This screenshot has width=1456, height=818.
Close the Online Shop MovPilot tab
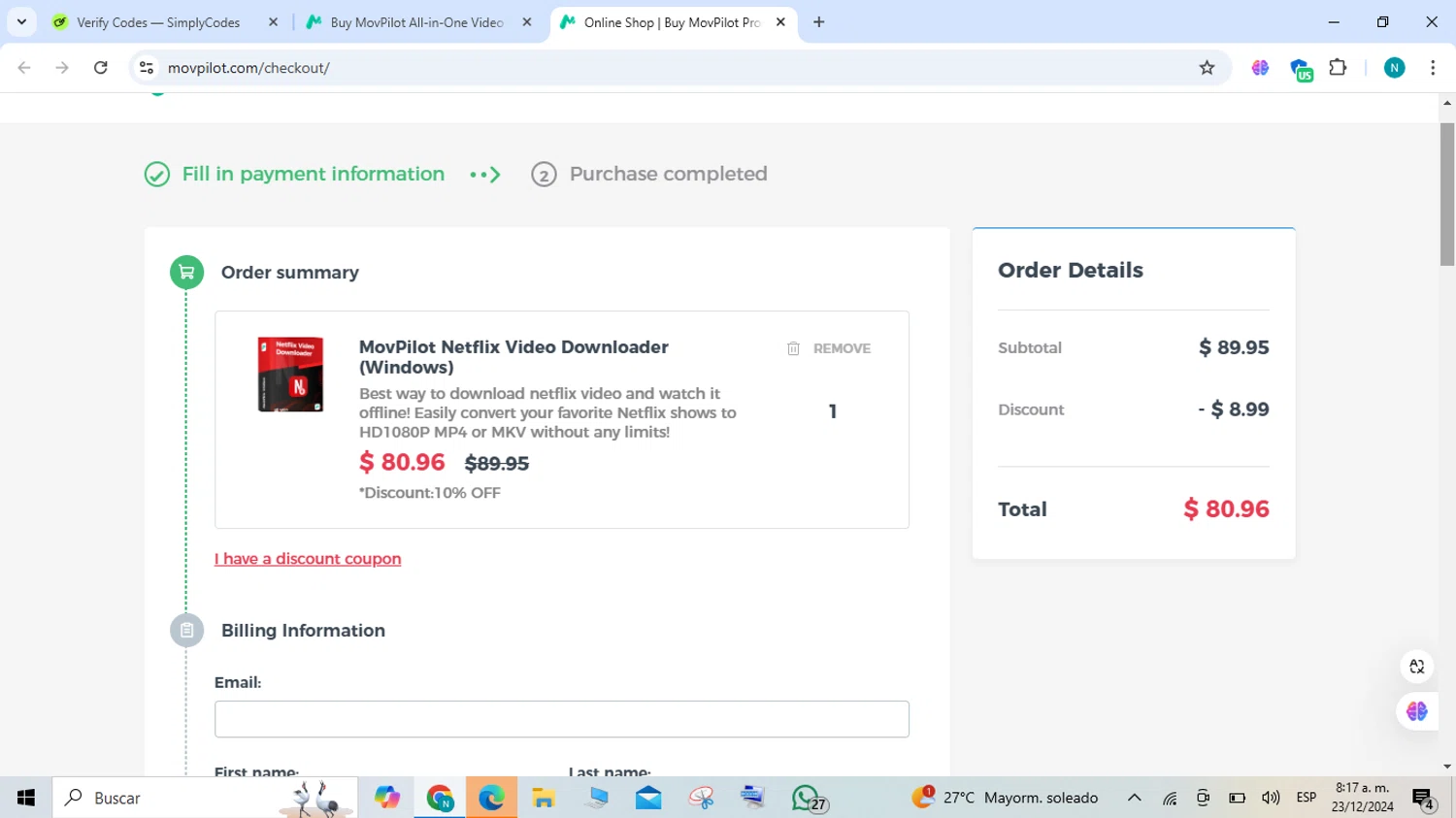[x=780, y=22]
